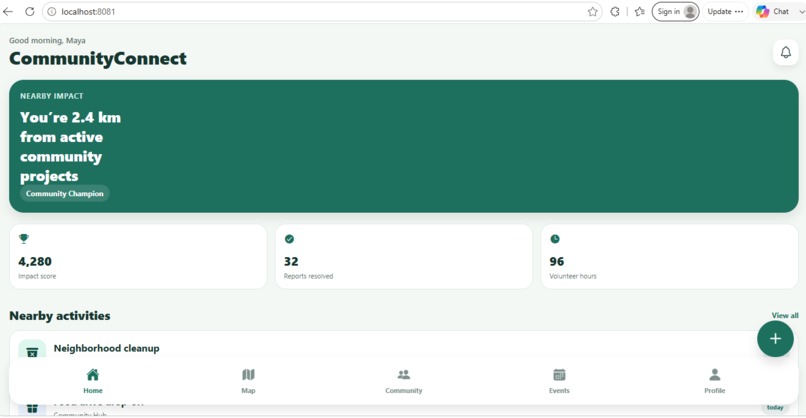Select the Community Champion badge
Viewport: 806px width, 418px height.
pyautogui.click(x=65, y=194)
